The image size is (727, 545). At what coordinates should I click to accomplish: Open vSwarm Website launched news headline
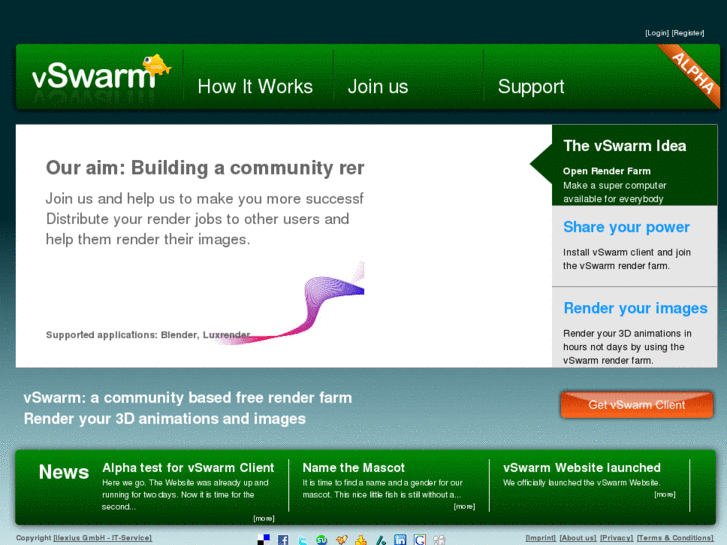[x=582, y=468]
